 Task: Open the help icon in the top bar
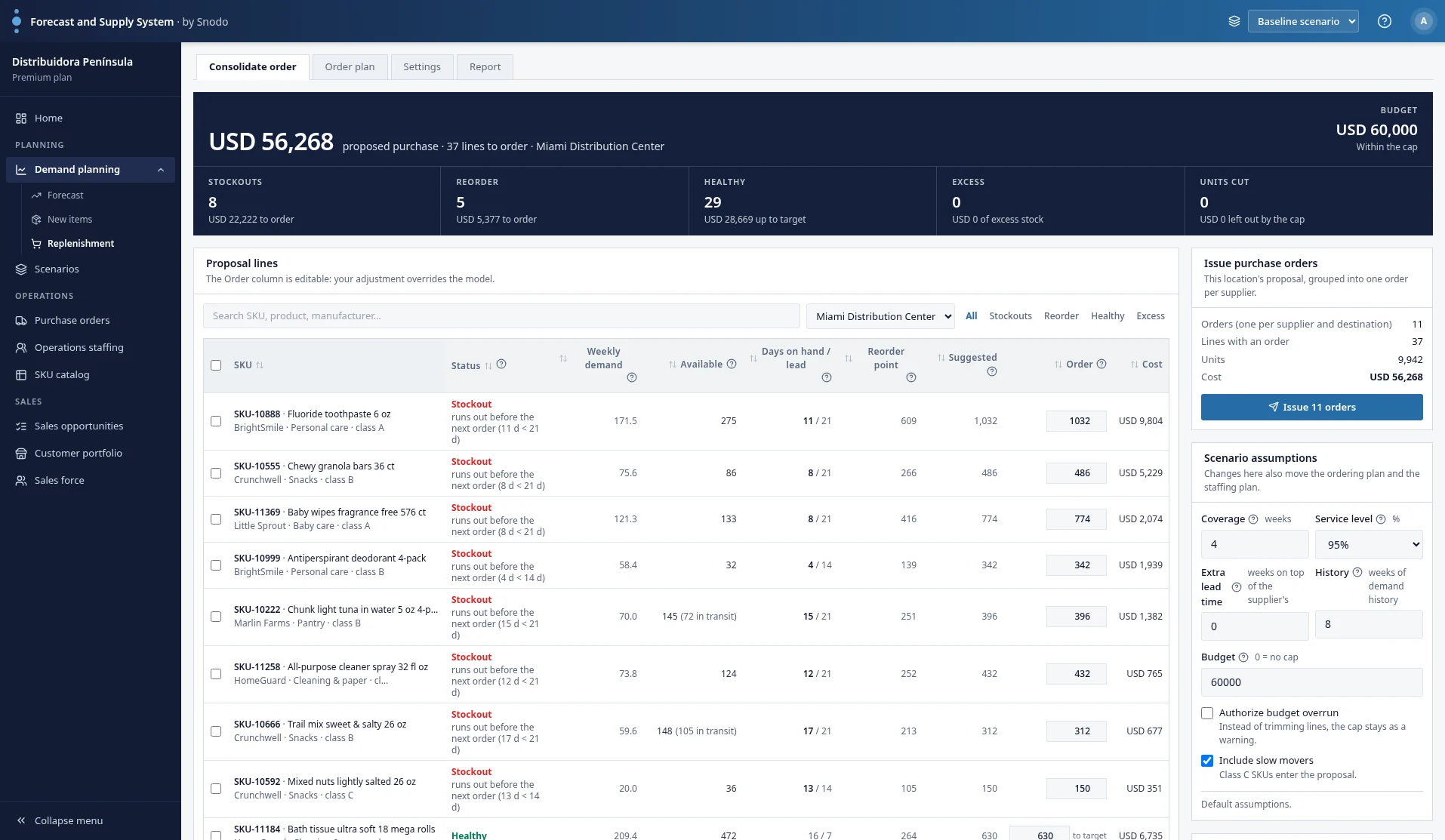coord(1385,21)
